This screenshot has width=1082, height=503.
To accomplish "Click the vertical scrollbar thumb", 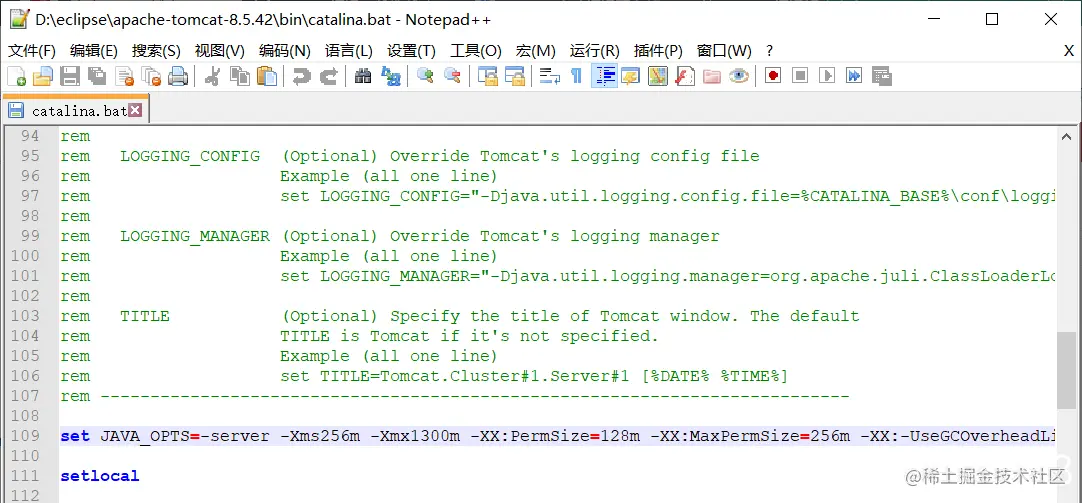I will 1066,371.
